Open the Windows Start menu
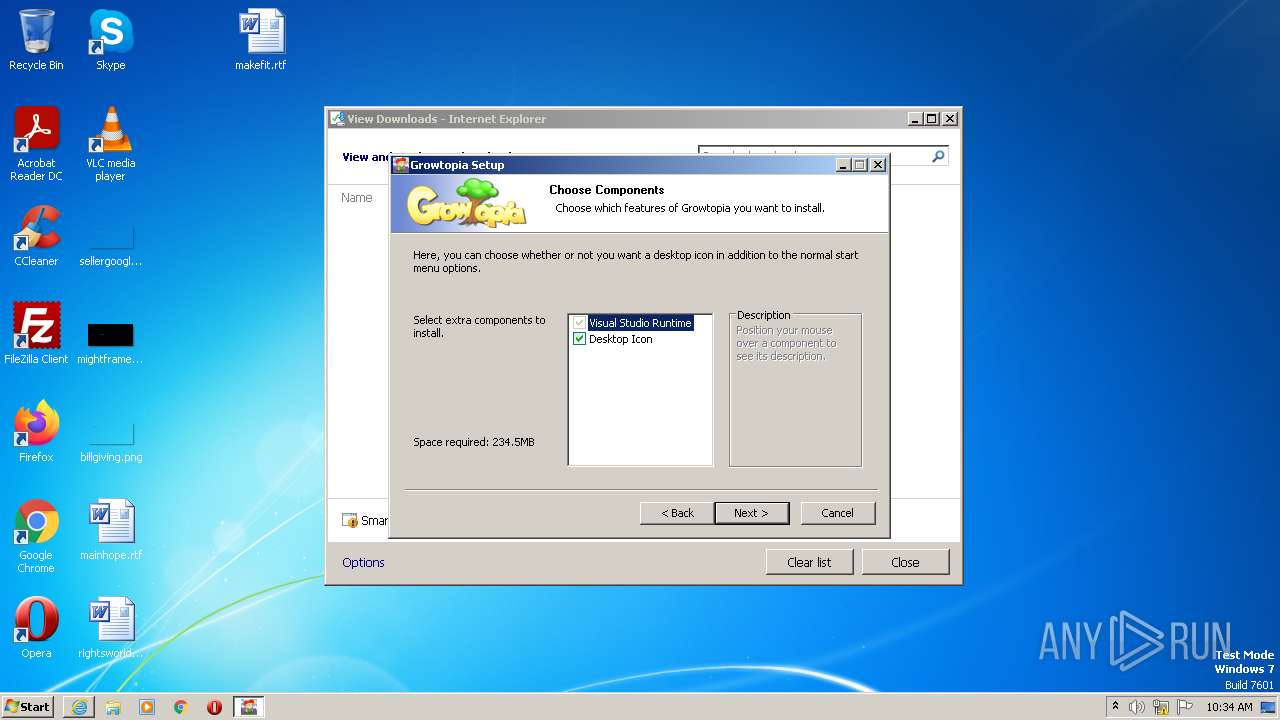The height and width of the screenshot is (720, 1280). coord(28,706)
